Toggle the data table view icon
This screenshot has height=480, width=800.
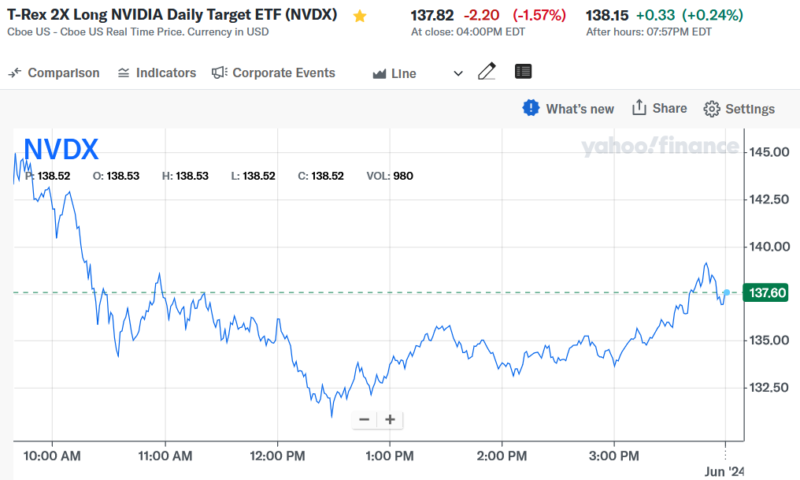(x=523, y=72)
